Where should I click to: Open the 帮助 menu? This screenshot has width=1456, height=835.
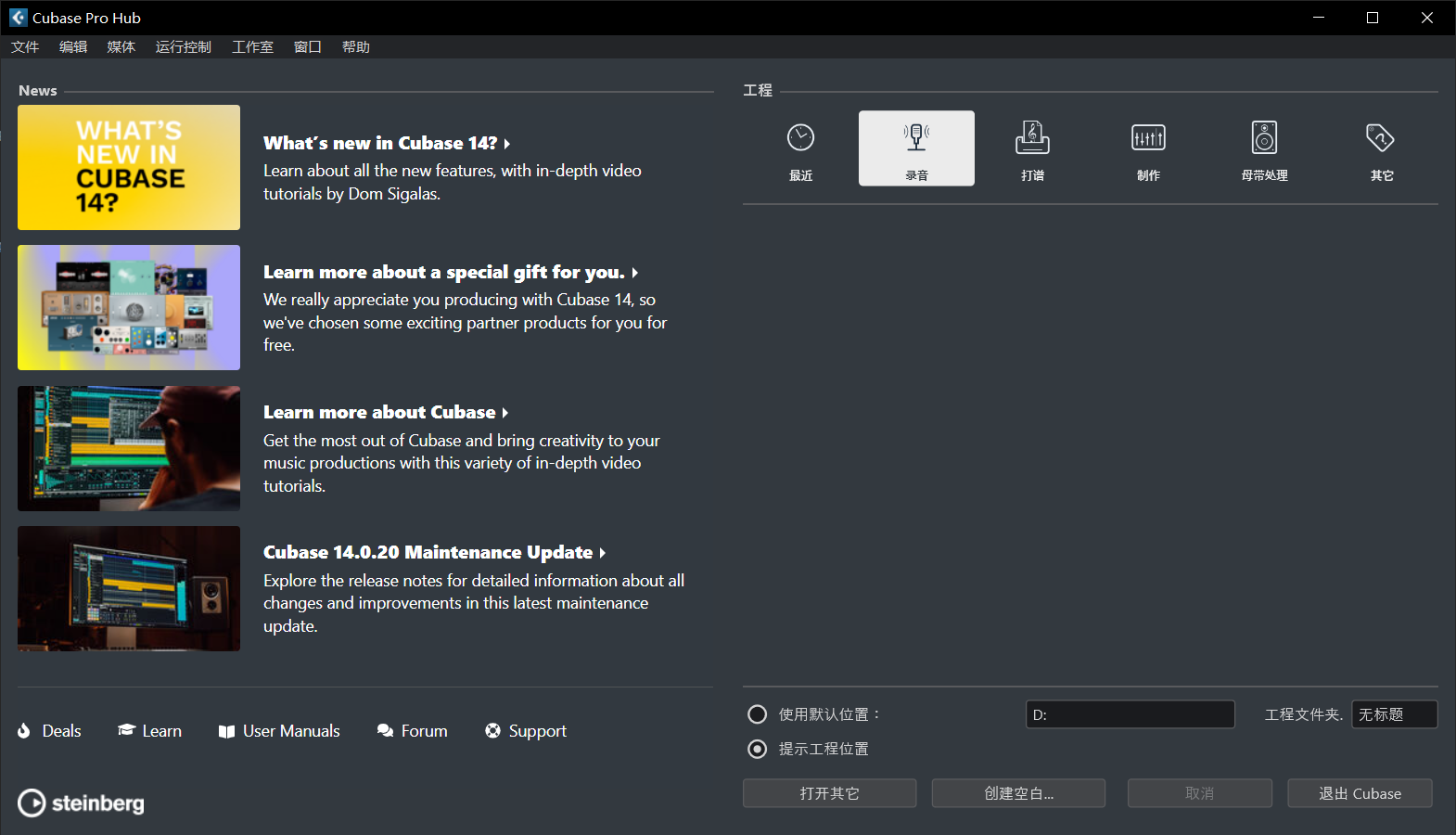pyautogui.click(x=356, y=47)
